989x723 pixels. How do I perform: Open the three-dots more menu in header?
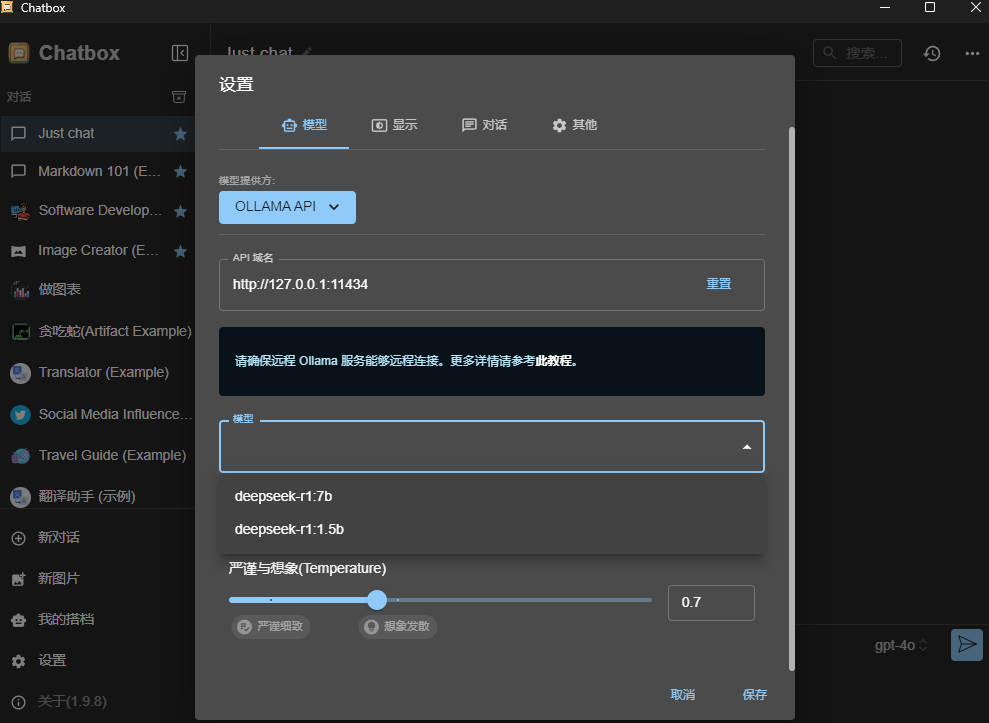coord(973,54)
